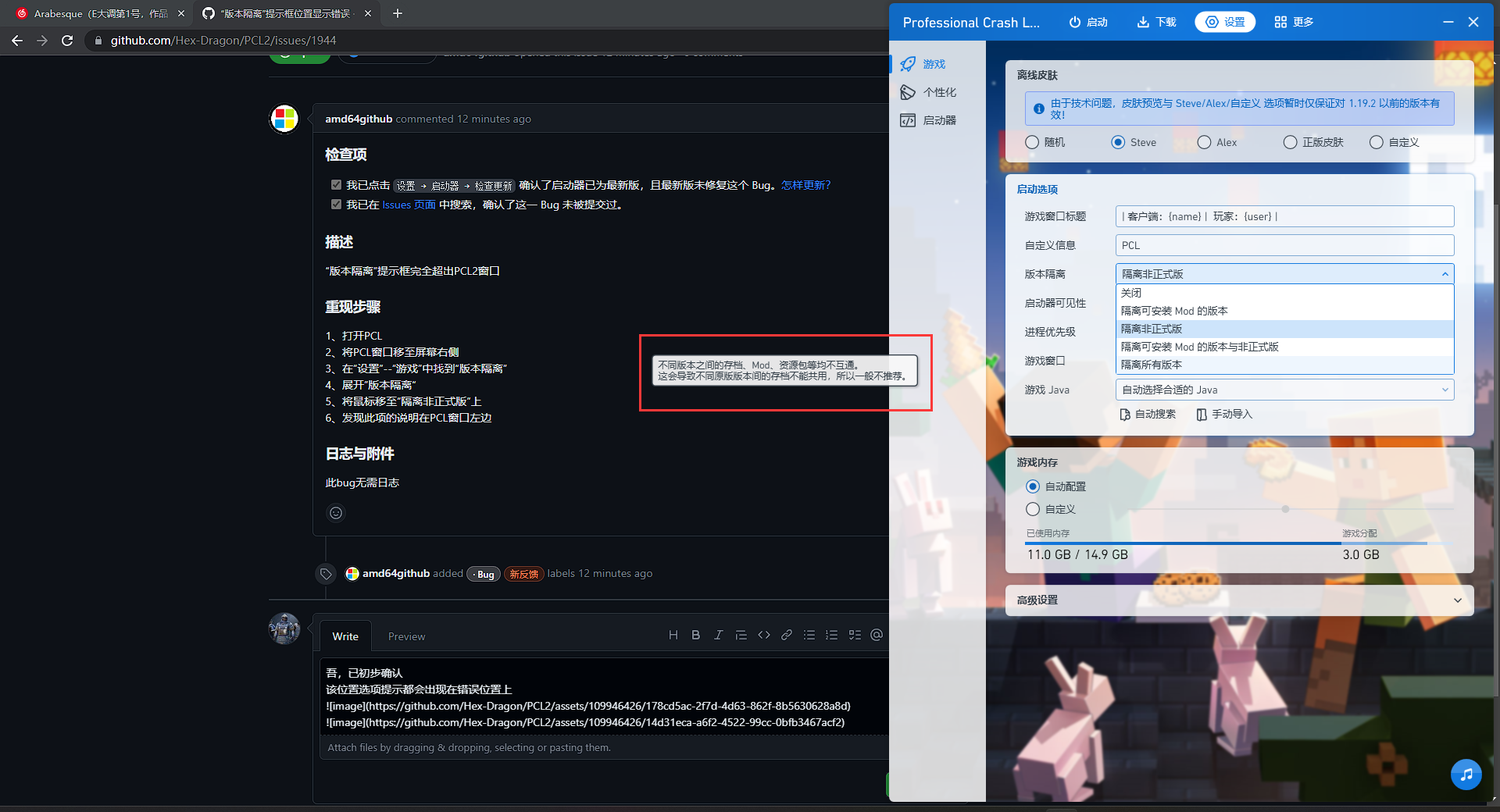Click the 手动导入 Java button
Image resolution: width=1500 pixels, height=812 pixels.
[x=1224, y=415]
